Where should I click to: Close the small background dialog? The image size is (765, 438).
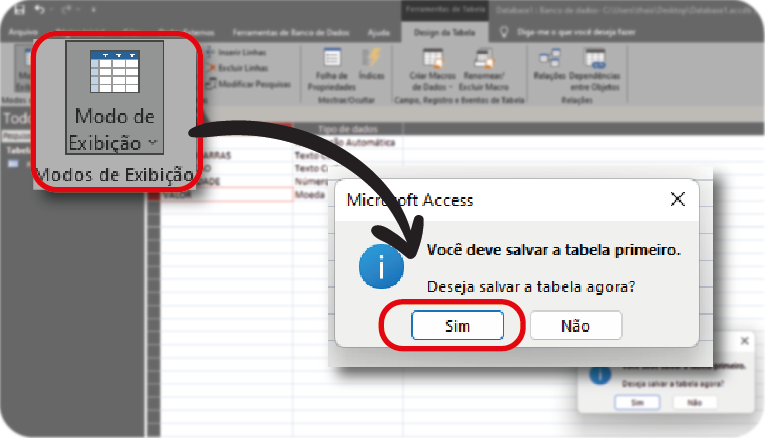coord(745,340)
